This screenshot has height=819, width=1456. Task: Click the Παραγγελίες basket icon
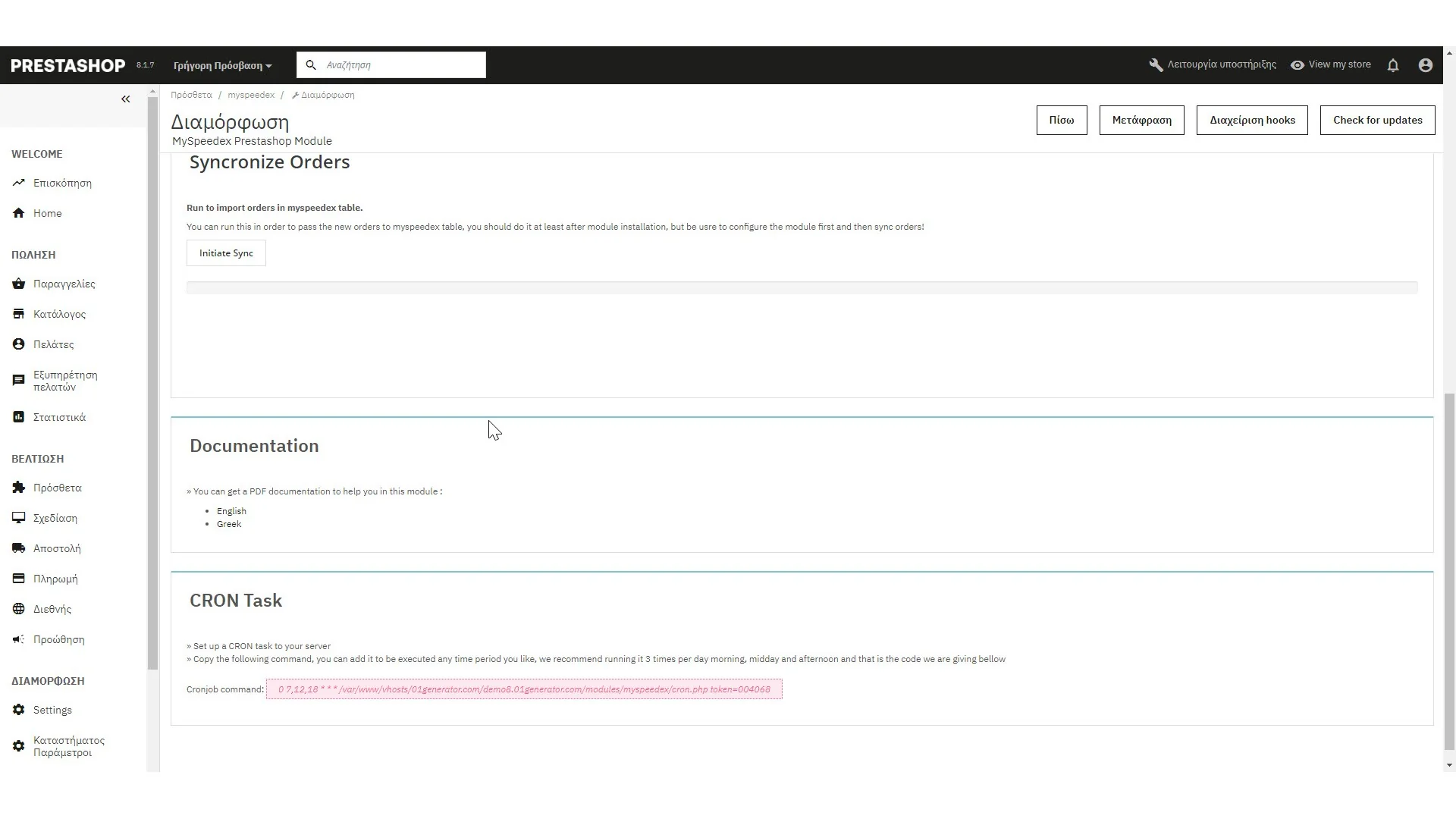point(19,284)
